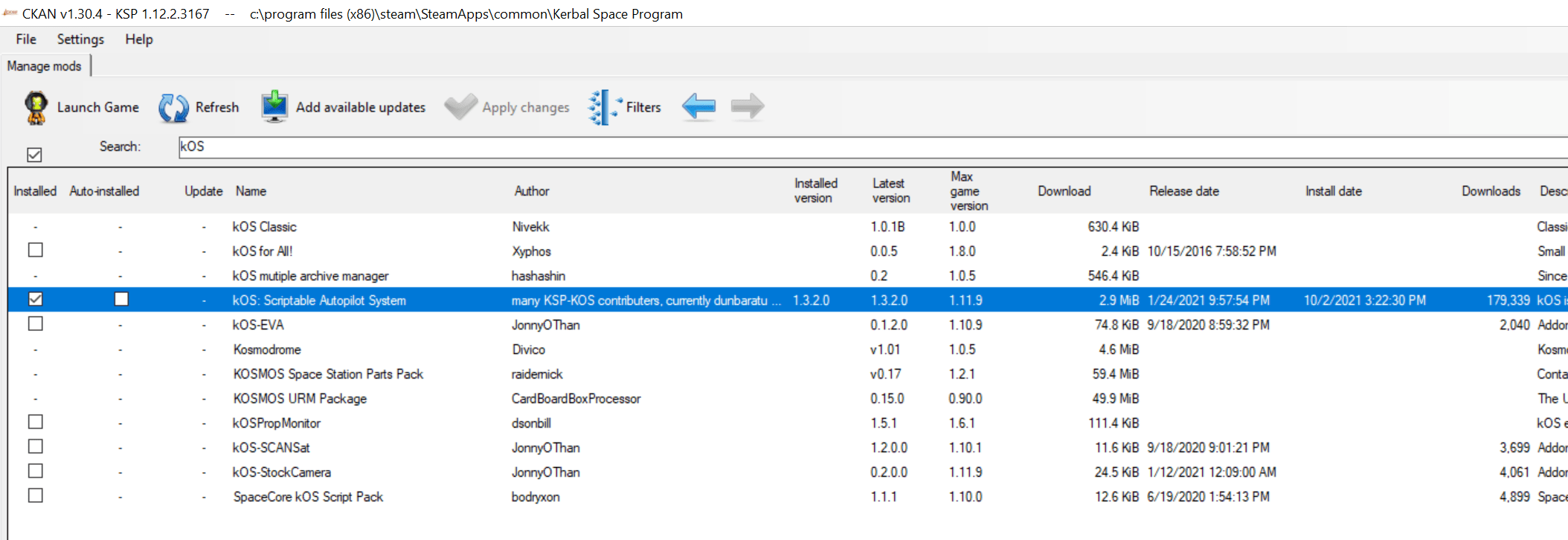1568x540 pixels.
Task: Click the 179,339 downloads value
Action: pos(1508,300)
